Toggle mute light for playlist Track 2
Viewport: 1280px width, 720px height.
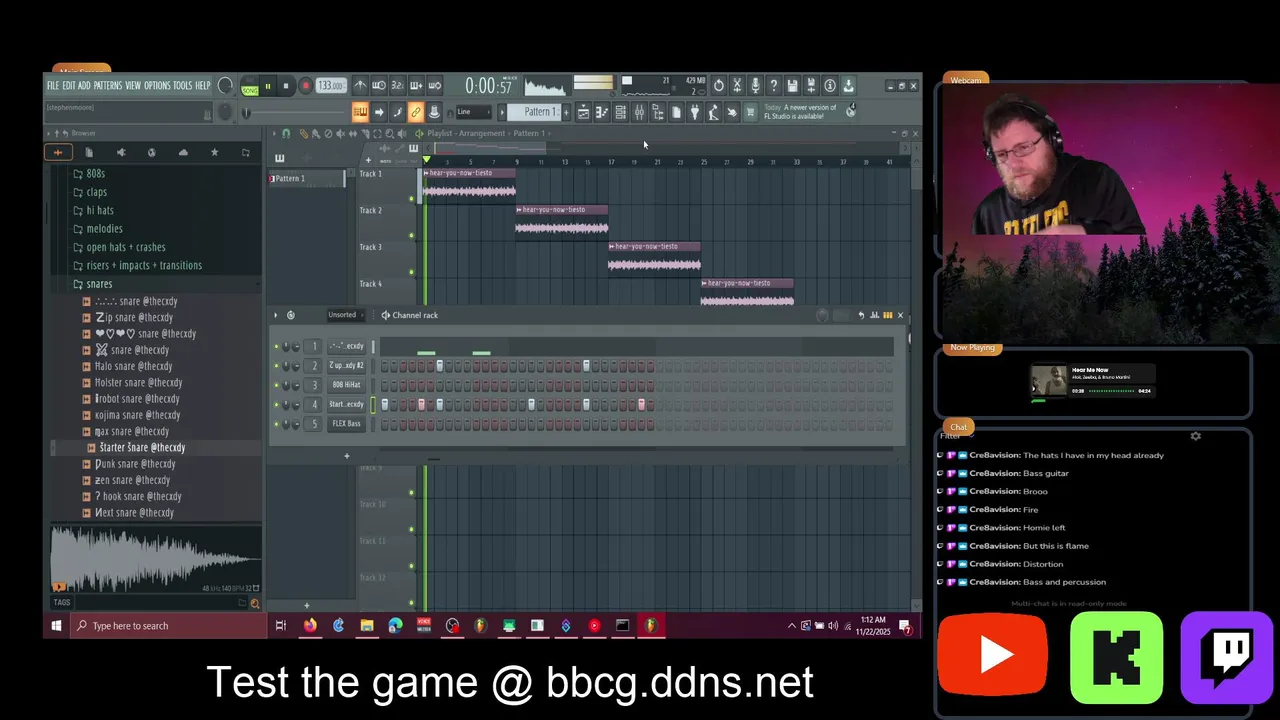pyautogui.click(x=411, y=236)
